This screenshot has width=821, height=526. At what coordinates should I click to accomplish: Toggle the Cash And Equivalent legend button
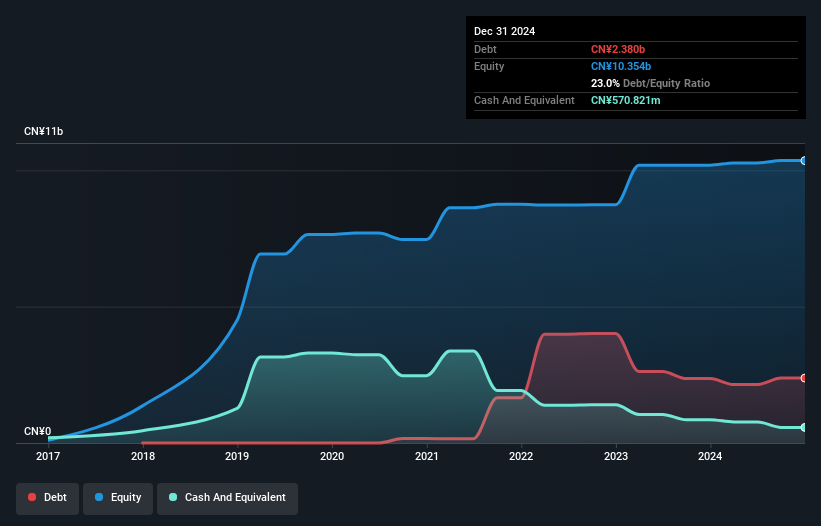(227, 498)
